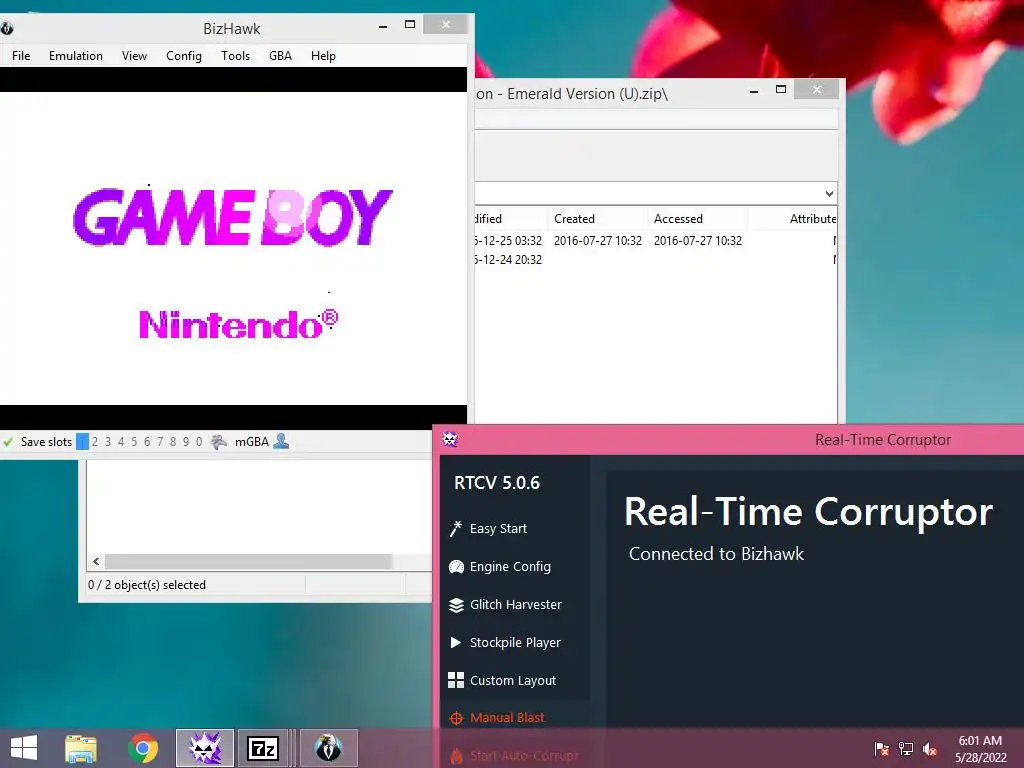The height and width of the screenshot is (768, 1024).
Task: Click the Connected to Bizhawk status text
Action: [x=716, y=554]
